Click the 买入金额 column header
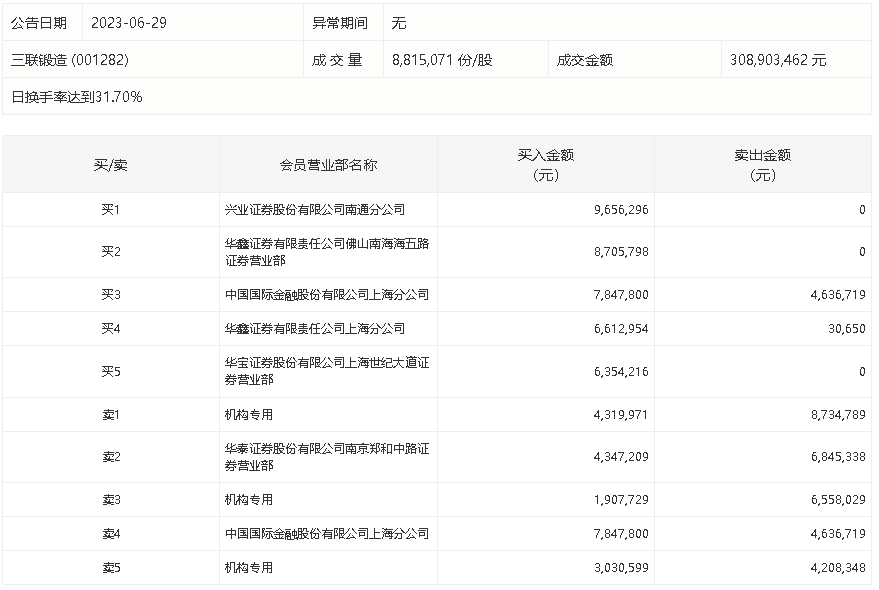This screenshot has width=879, height=590. (545, 165)
